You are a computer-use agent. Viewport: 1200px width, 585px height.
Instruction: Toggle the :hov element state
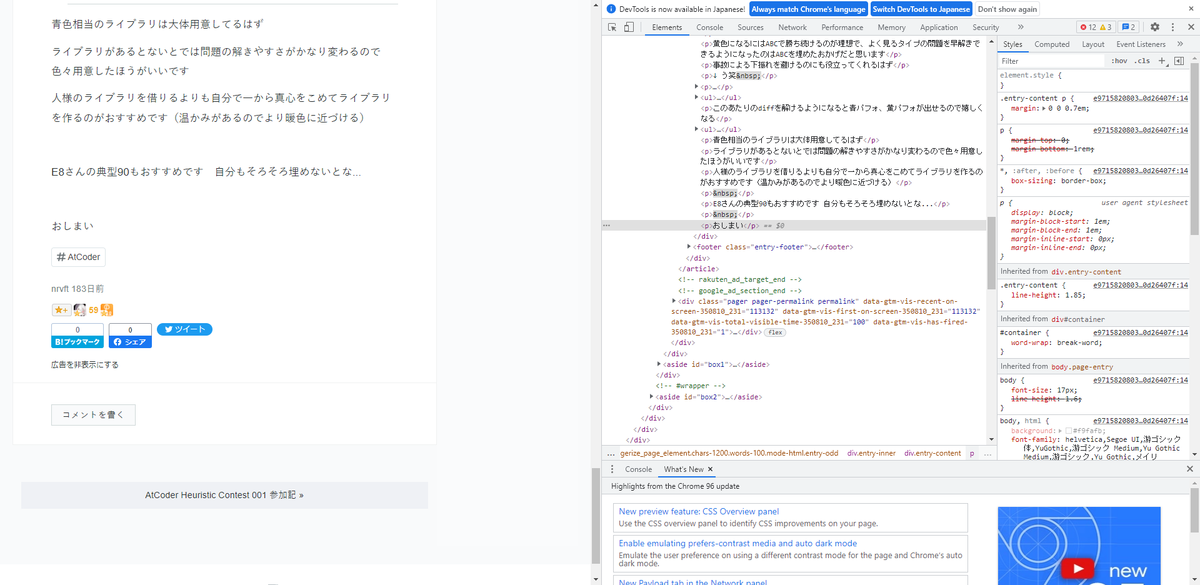click(1119, 61)
